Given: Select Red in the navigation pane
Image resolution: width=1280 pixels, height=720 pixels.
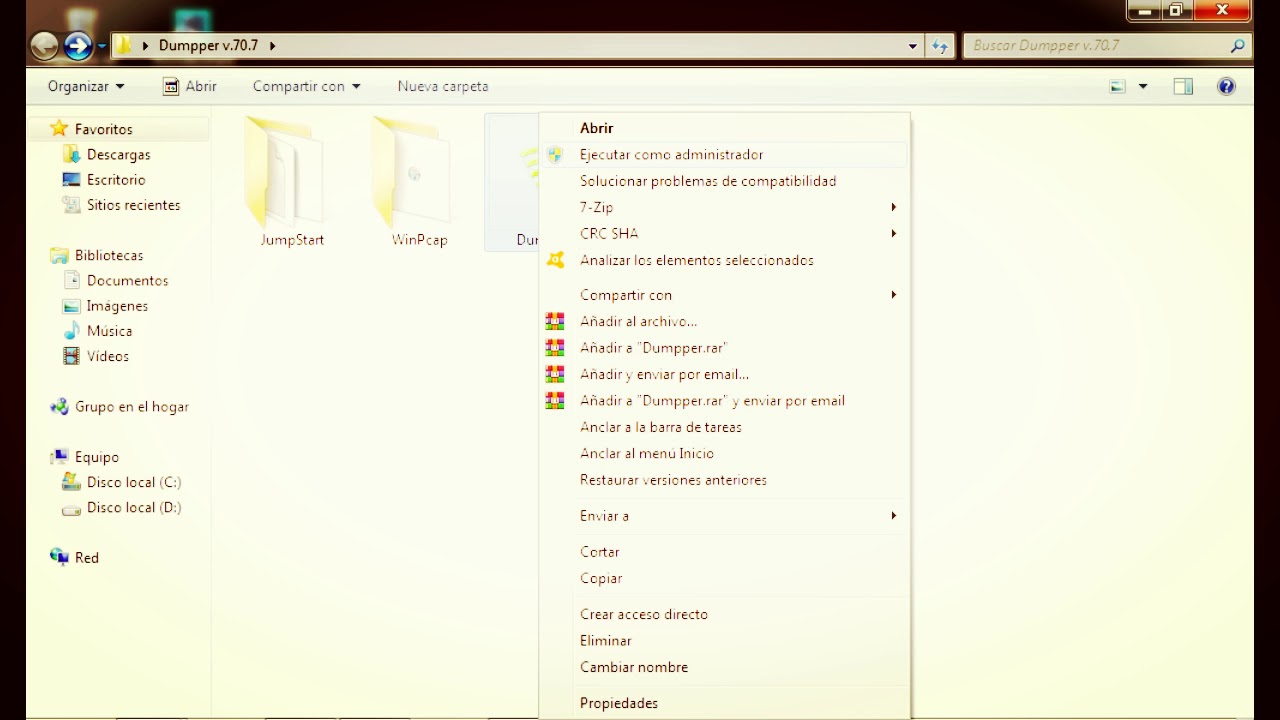Looking at the screenshot, I should click(x=86, y=558).
